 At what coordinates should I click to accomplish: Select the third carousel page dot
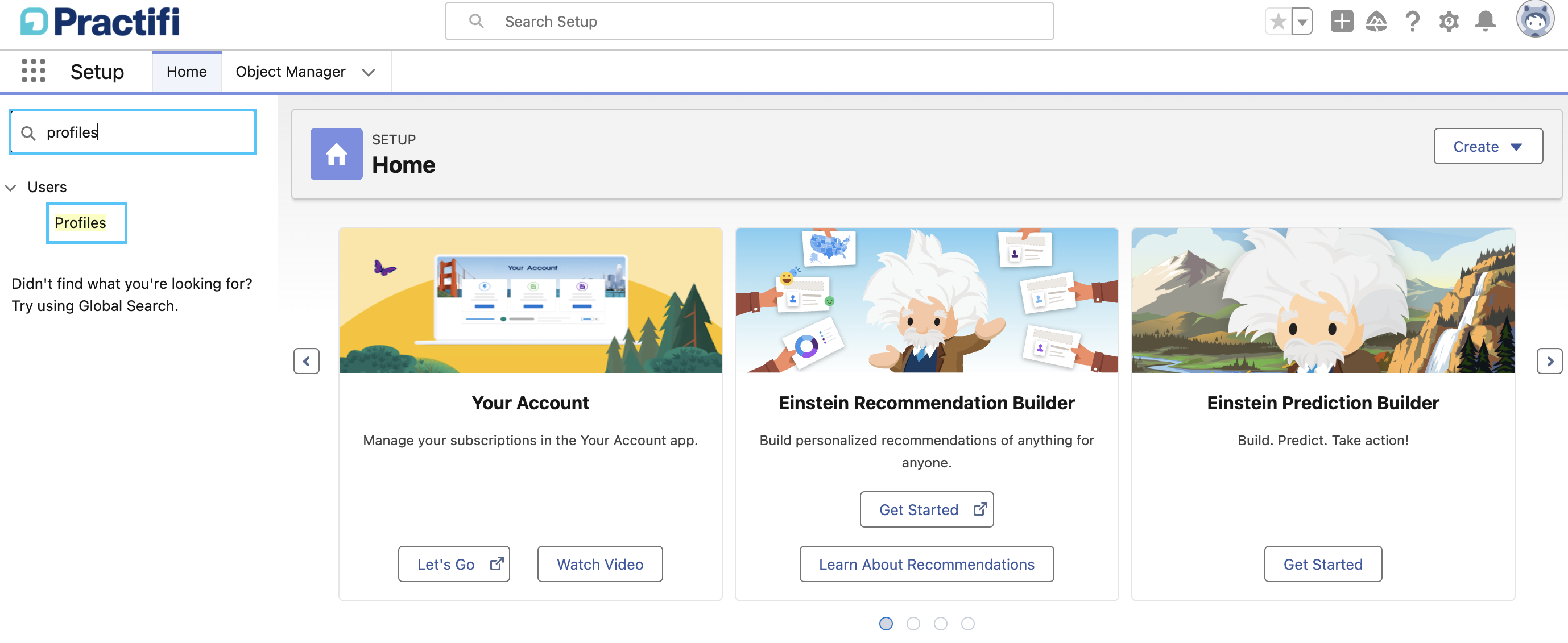[941, 624]
